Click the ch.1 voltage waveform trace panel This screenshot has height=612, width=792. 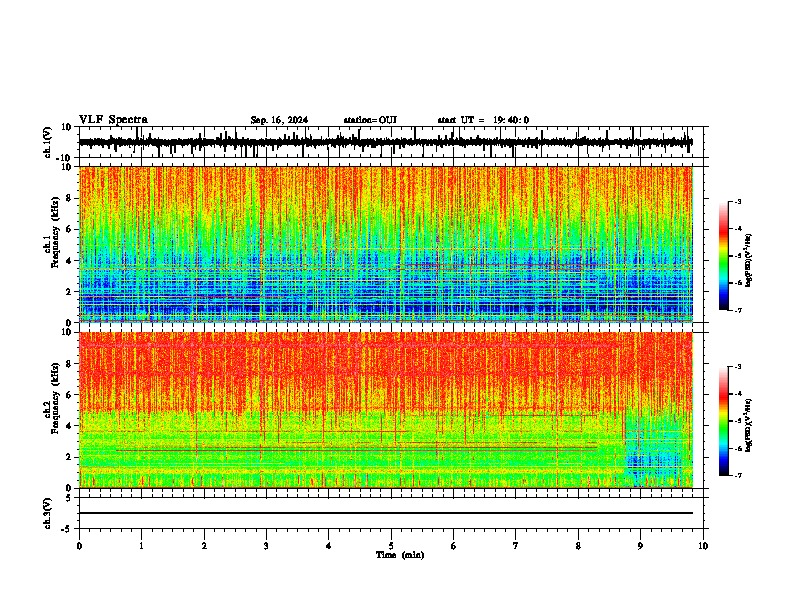(x=391, y=142)
